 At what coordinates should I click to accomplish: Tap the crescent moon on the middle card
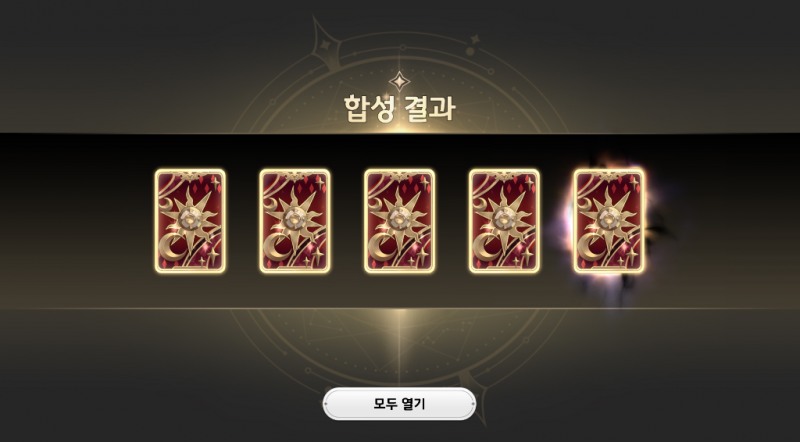coord(383,248)
